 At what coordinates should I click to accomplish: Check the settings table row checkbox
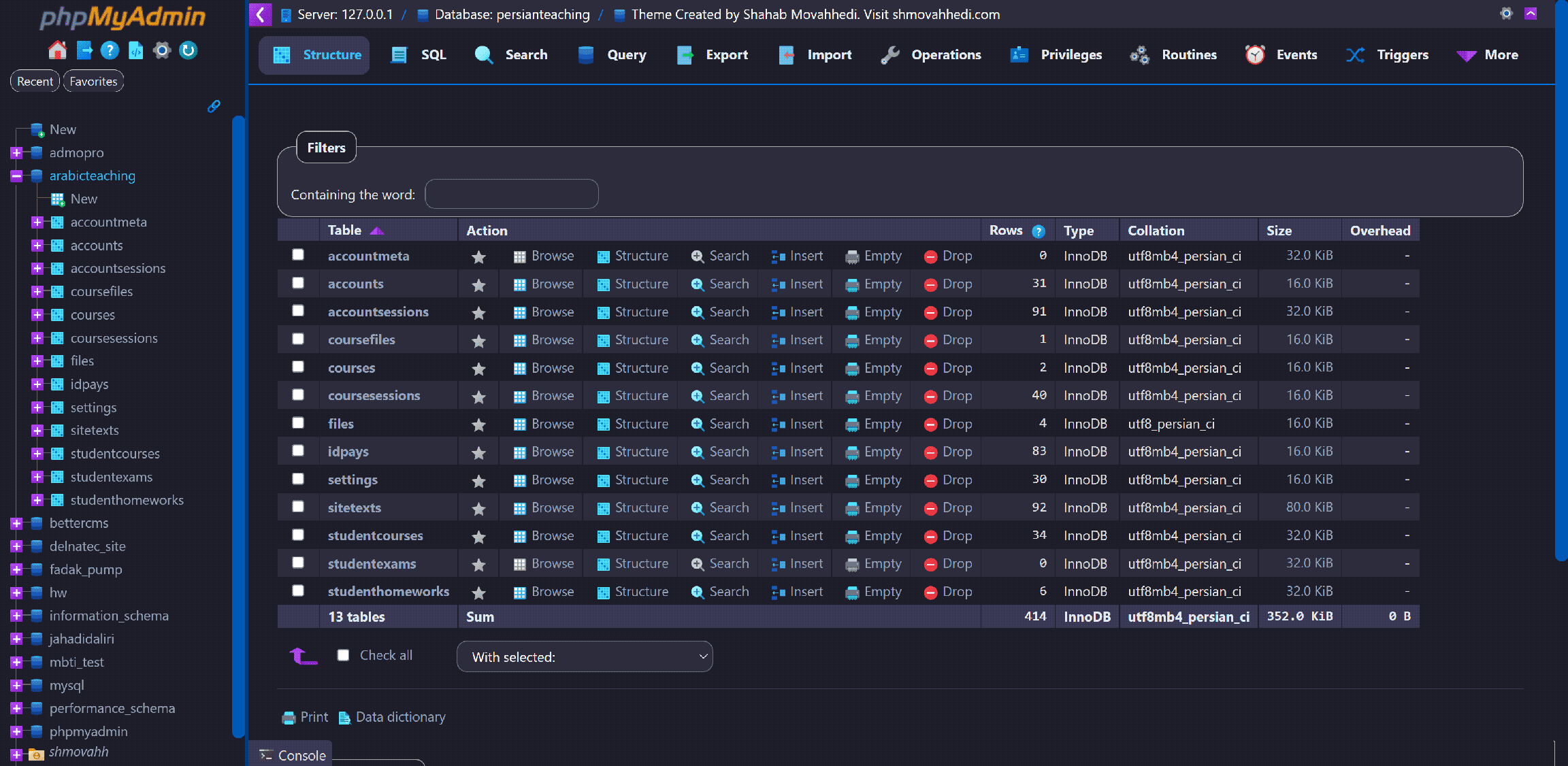coord(297,479)
